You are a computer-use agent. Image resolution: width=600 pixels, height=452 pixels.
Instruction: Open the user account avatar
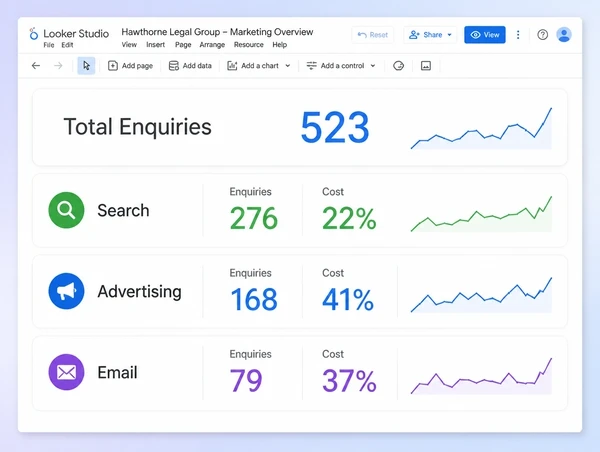(564, 35)
